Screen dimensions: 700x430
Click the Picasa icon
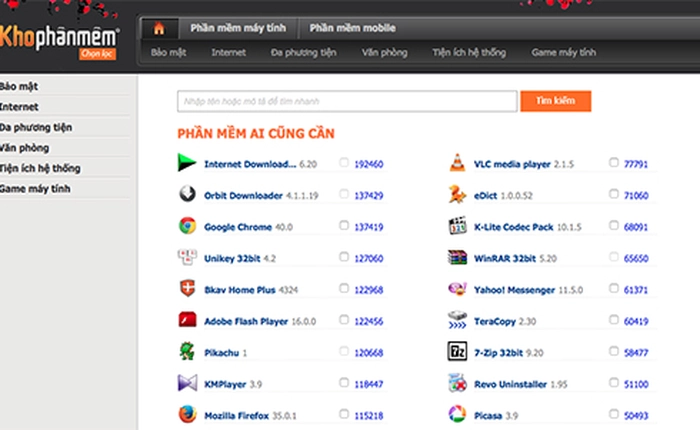457,414
